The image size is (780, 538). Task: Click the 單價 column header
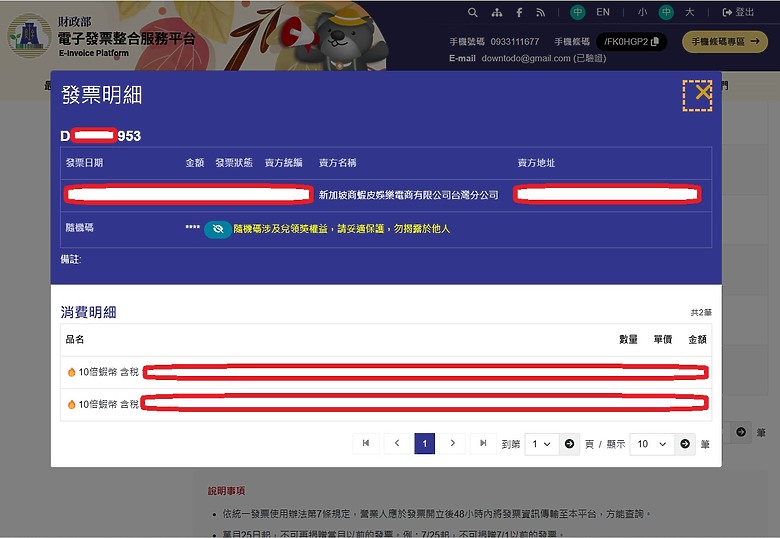pyautogui.click(x=663, y=339)
